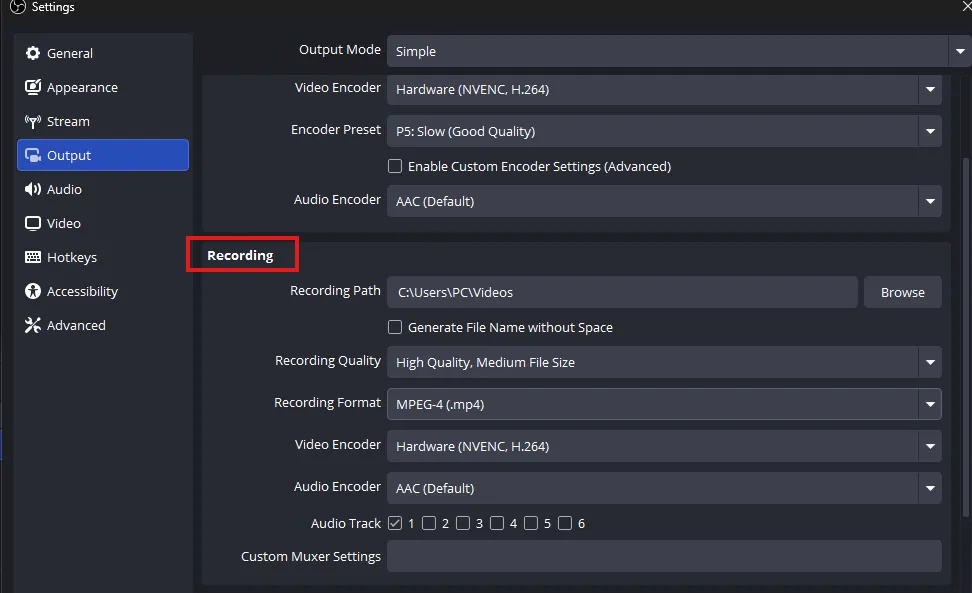The width and height of the screenshot is (972, 593).
Task: Check Generate File Name without Space
Action: coord(395,327)
